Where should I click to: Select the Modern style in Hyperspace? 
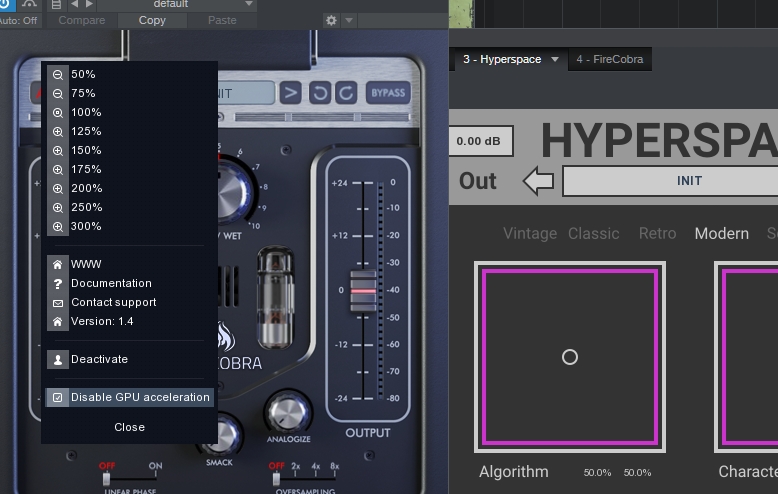click(x=721, y=233)
